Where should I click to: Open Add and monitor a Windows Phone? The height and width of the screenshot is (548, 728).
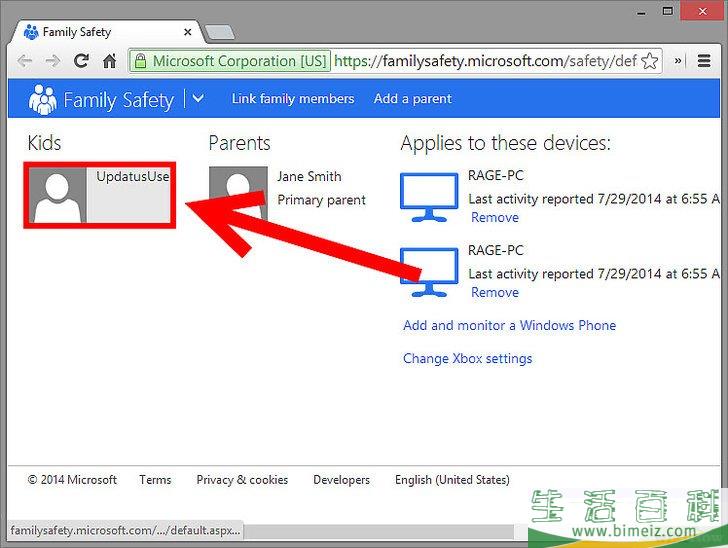509,325
